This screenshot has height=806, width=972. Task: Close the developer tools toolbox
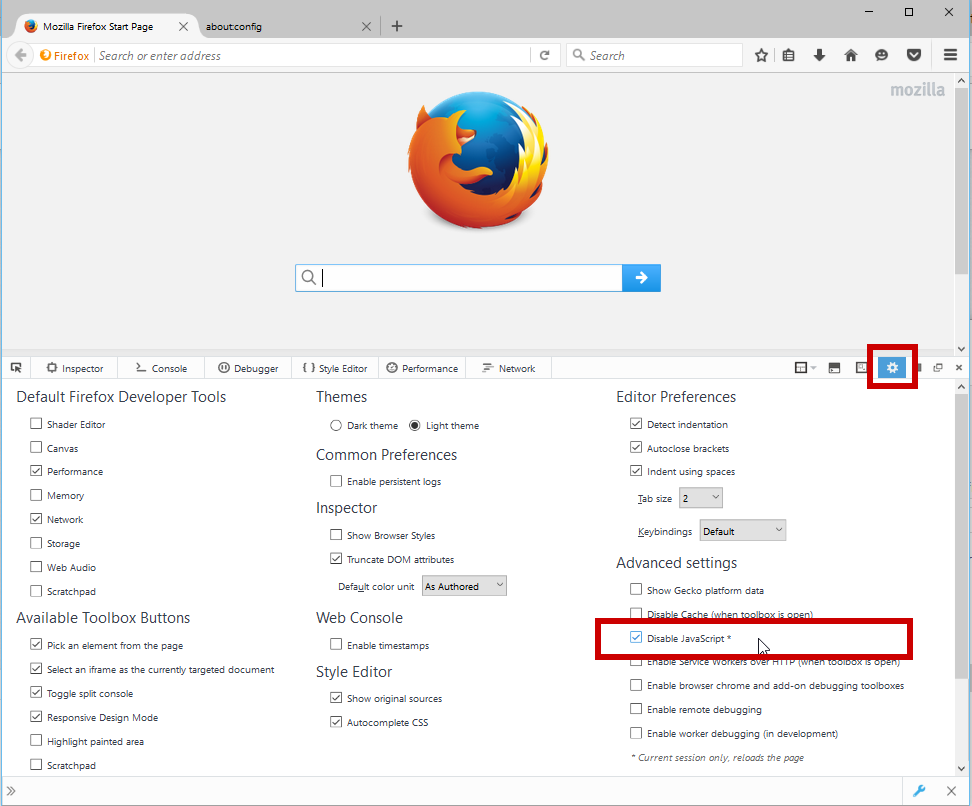click(958, 368)
